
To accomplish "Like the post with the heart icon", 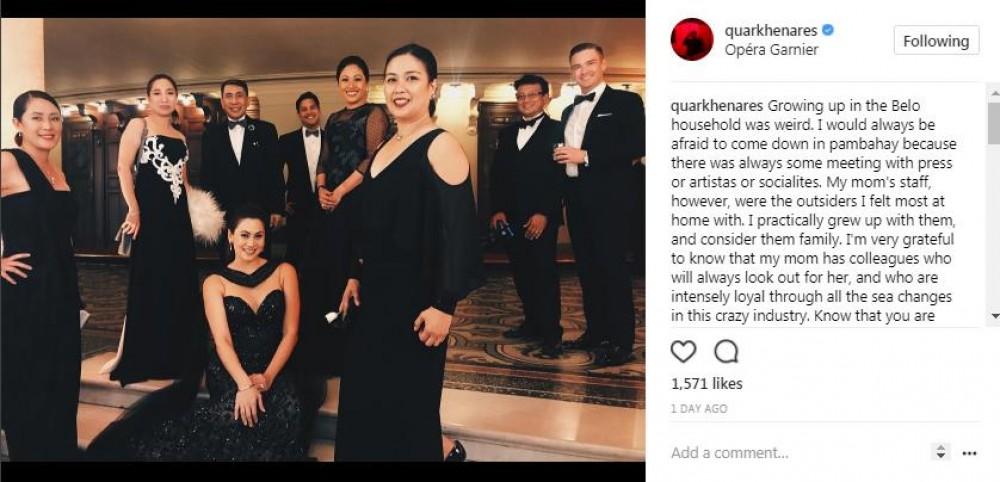I will tap(683, 351).
